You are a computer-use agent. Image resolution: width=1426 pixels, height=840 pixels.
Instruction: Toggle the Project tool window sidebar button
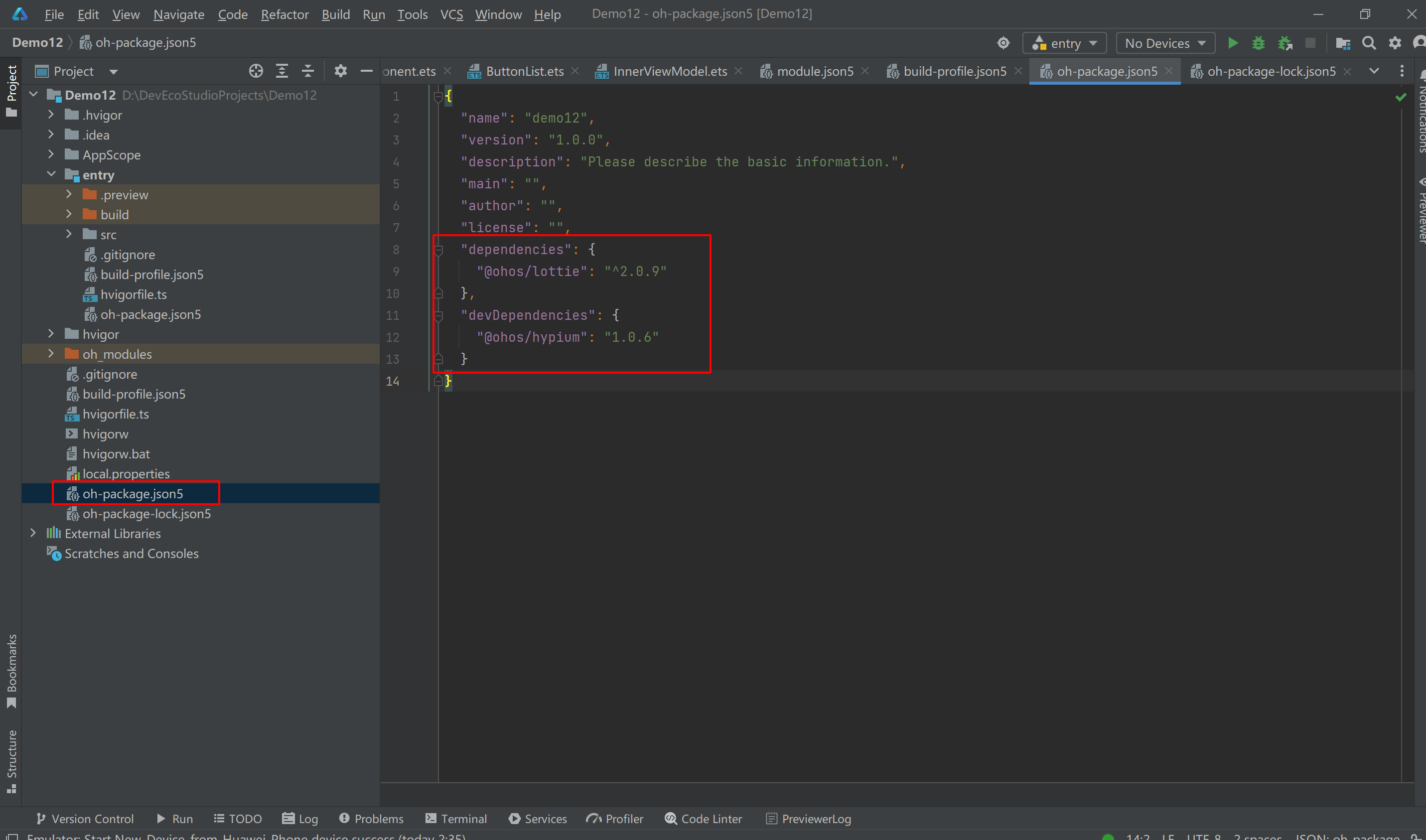click(11, 91)
